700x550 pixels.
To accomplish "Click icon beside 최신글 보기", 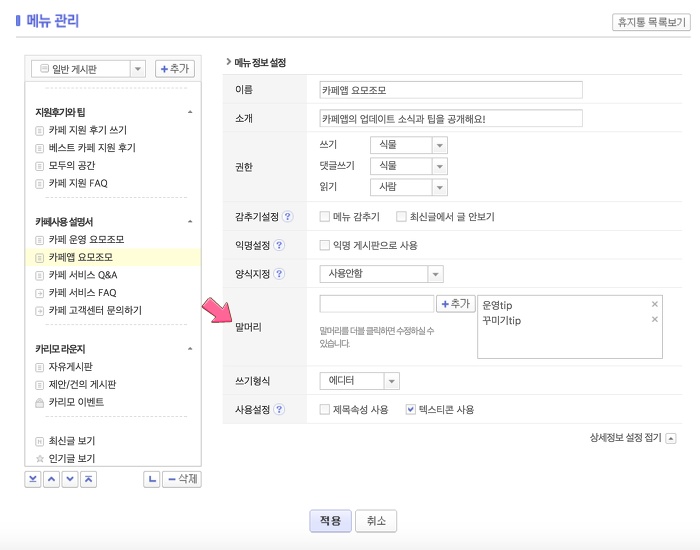I will tap(39, 442).
